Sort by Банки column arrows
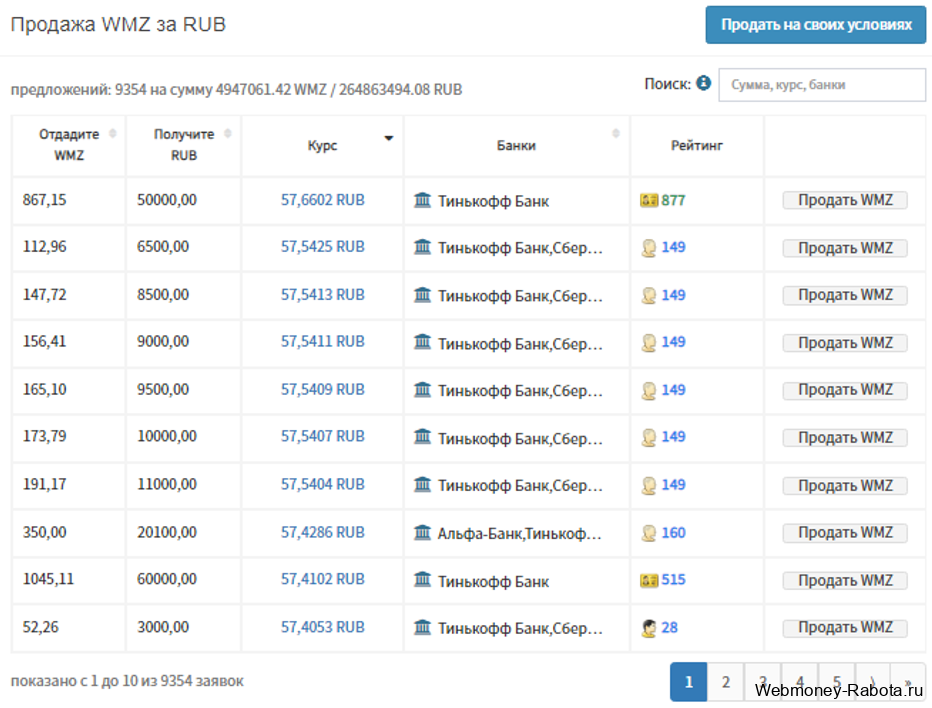Viewport: 932px width, 708px height. (616, 133)
